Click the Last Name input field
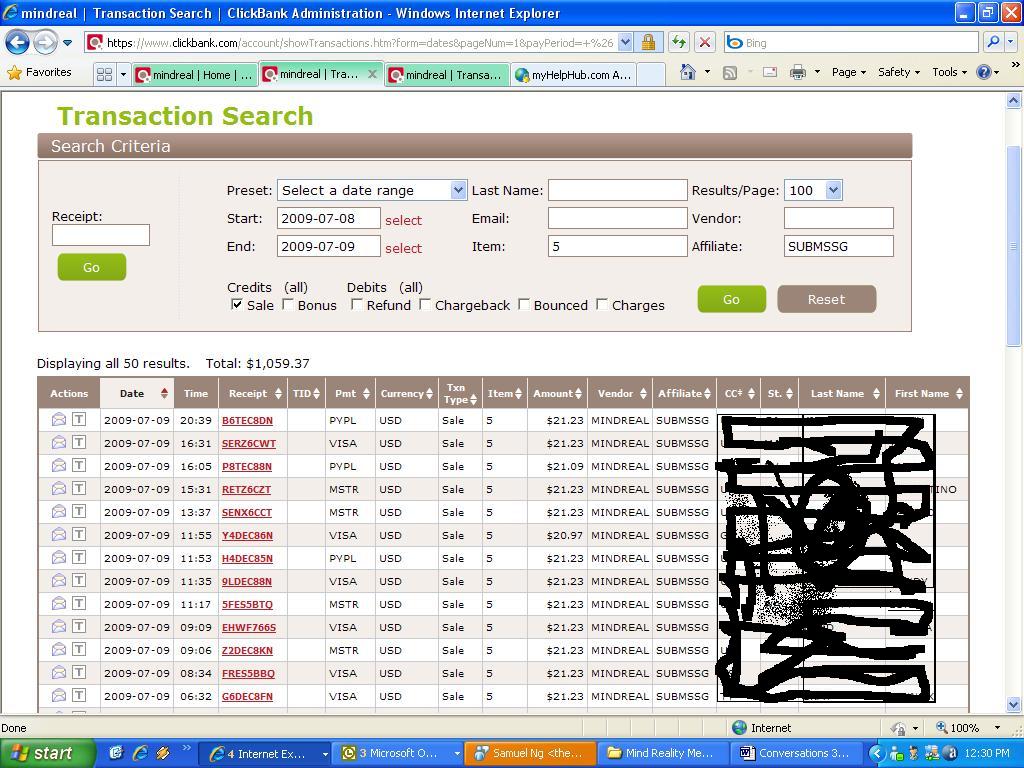 [617, 190]
